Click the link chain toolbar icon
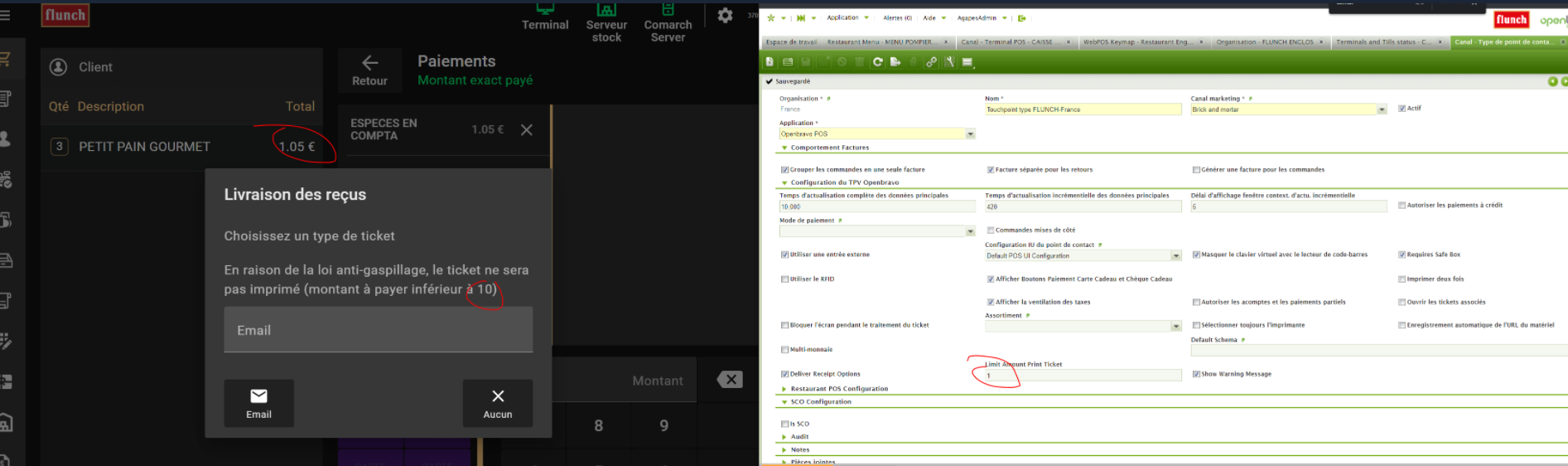Screen dimensions: 1568x466 pos(931,61)
